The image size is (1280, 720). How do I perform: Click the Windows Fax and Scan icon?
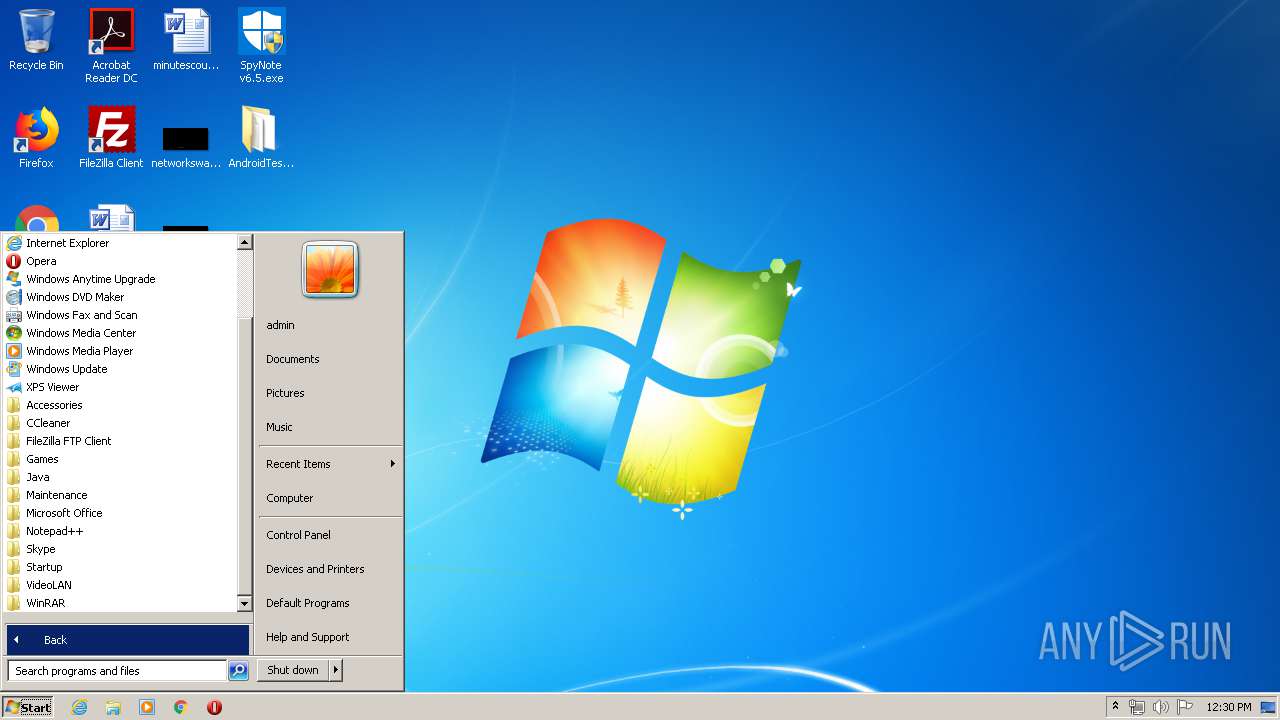[x=14, y=315]
